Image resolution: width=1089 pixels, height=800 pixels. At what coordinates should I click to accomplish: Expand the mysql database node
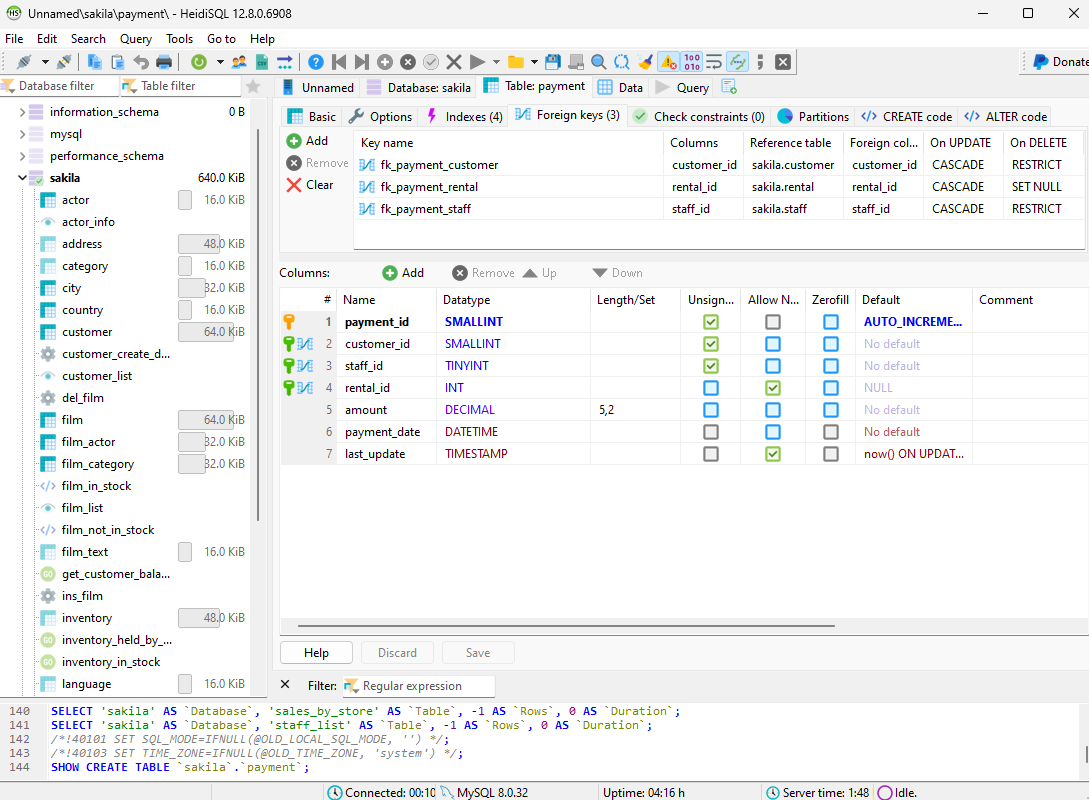pyautogui.click(x=22, y=134)
